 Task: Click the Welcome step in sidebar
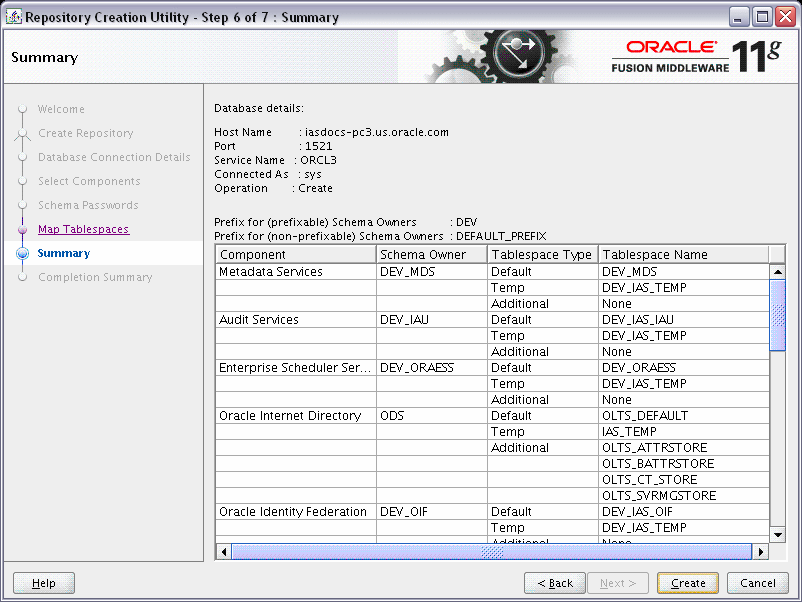[x=61, y=109]
